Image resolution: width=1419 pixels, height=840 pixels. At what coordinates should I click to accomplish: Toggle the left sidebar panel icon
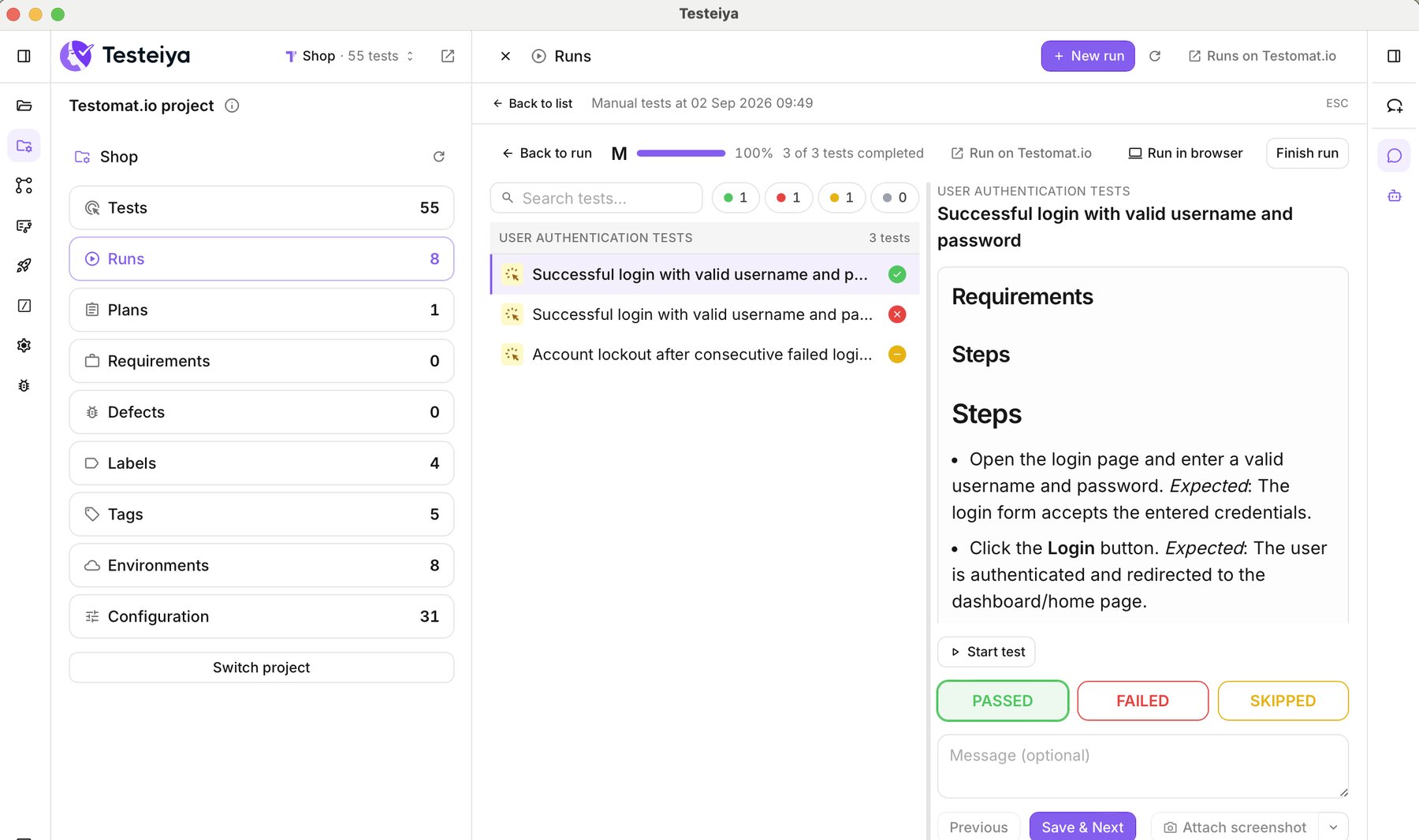tap(24, 56)
